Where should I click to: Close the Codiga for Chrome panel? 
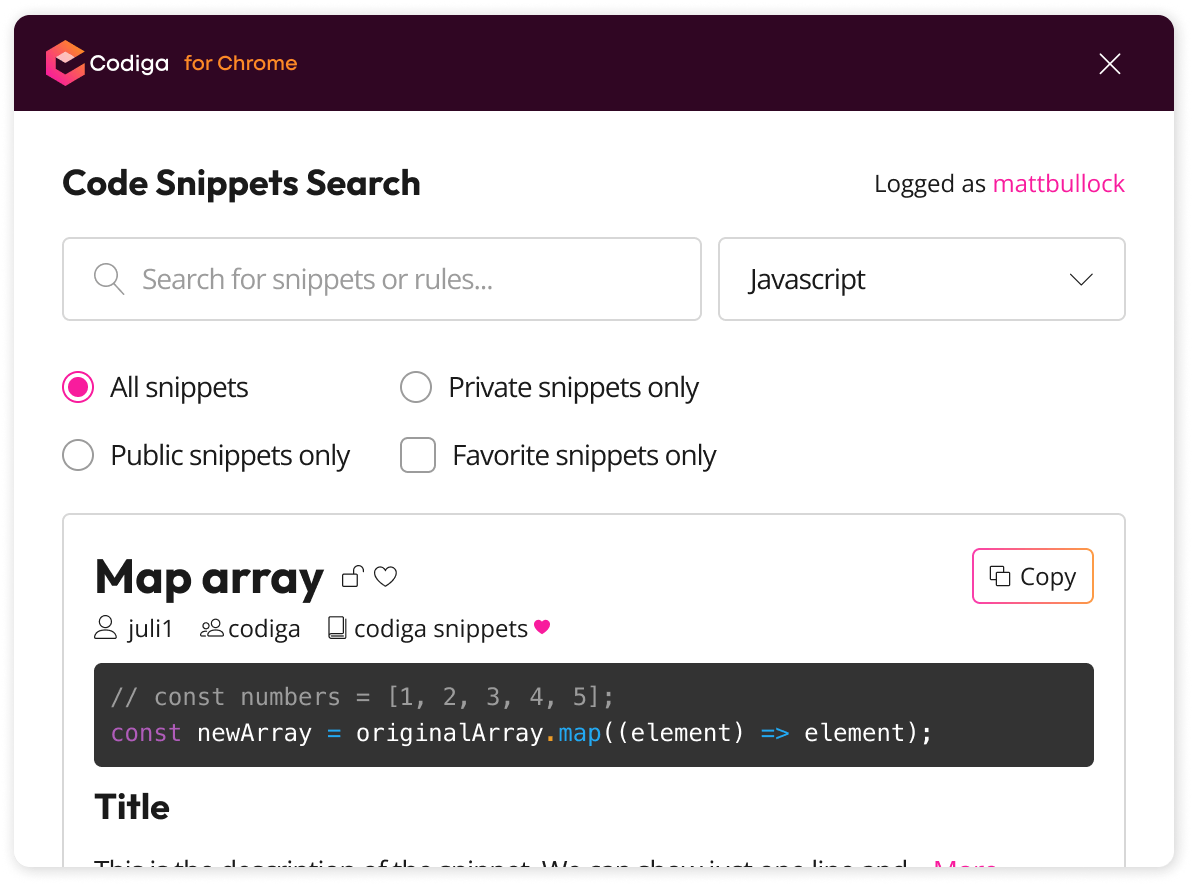pyautogui.click(x=1110, y=64)
